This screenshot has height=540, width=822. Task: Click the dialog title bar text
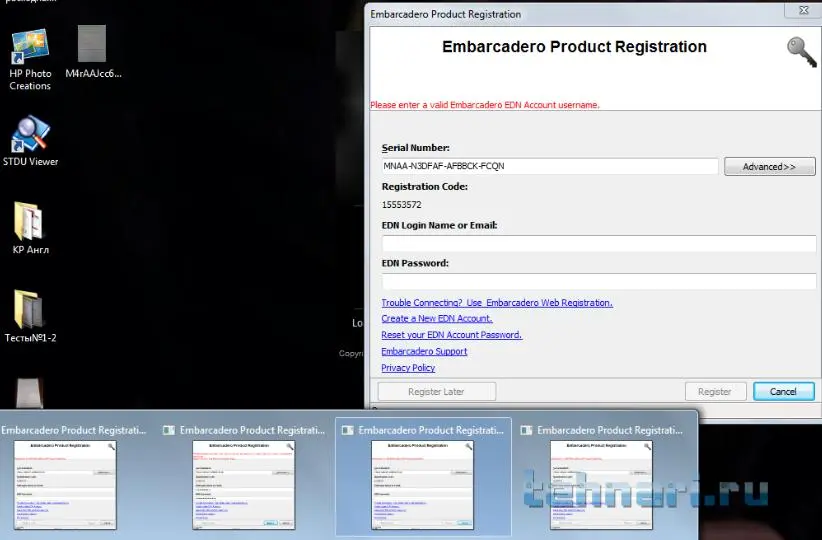tap(446, 14)
